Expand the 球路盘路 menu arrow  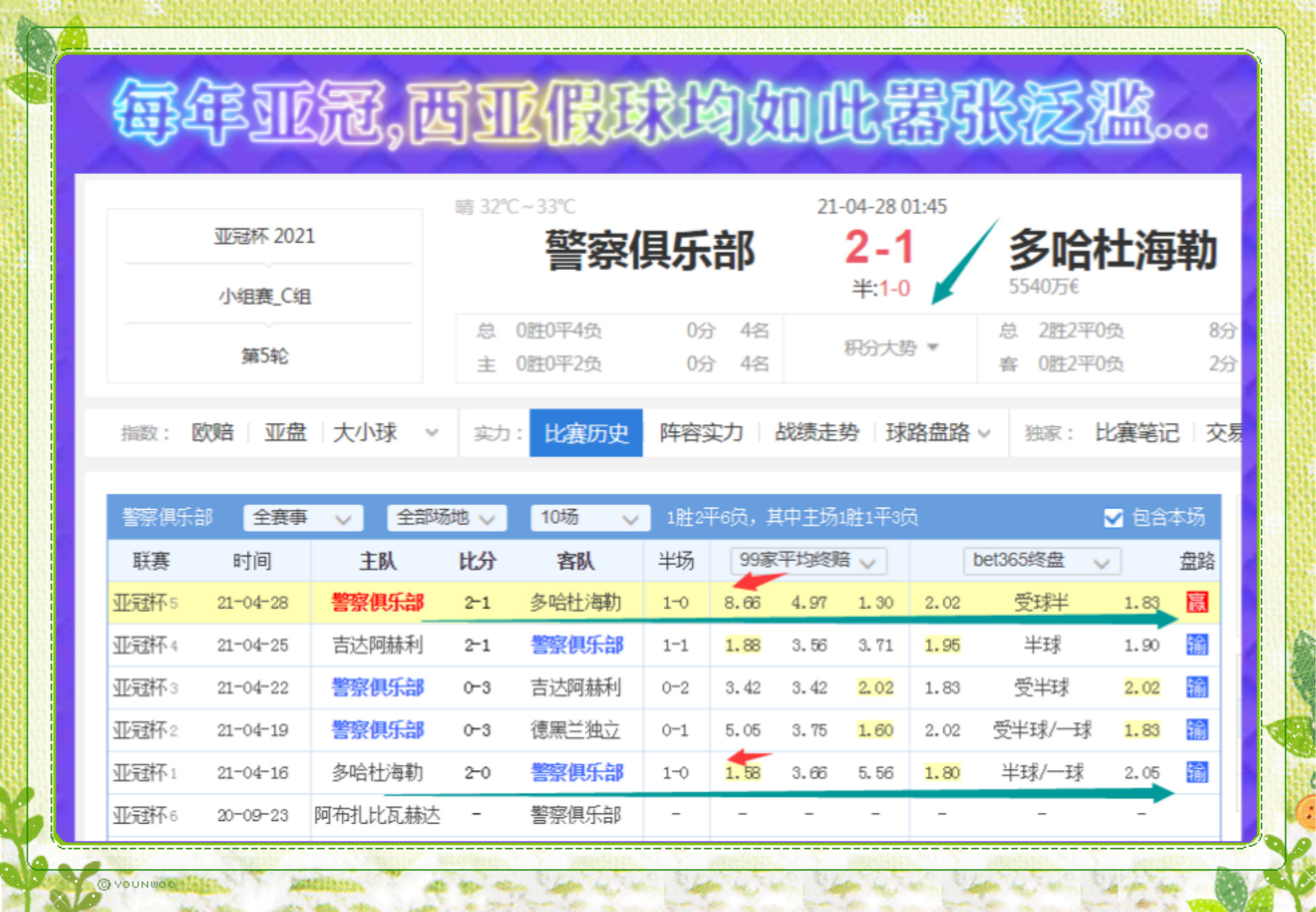point(984,434)
